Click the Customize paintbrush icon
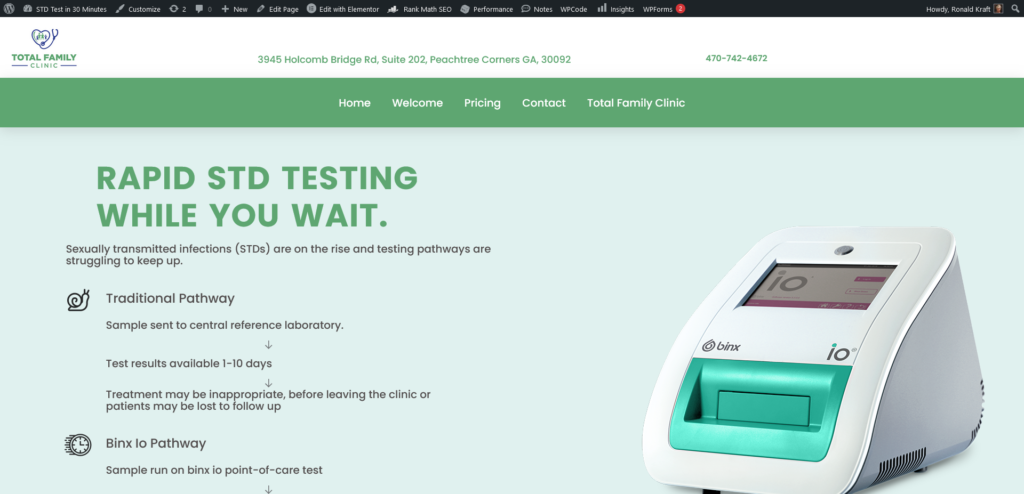 (x=120, y=9)
